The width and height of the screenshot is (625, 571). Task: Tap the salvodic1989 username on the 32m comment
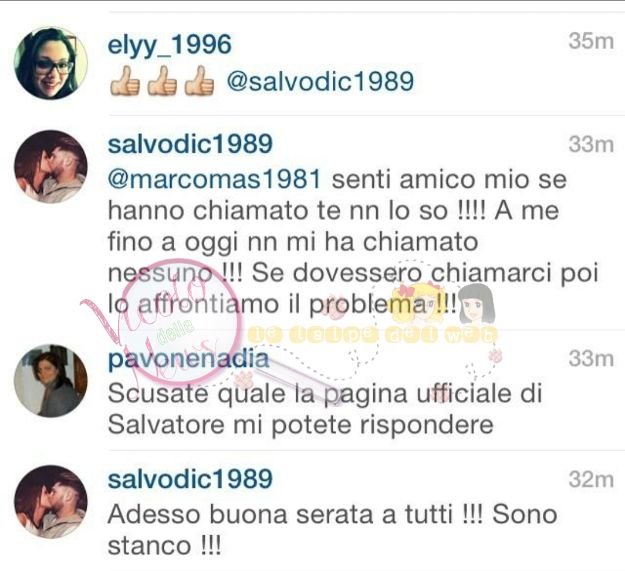[190, 479]
